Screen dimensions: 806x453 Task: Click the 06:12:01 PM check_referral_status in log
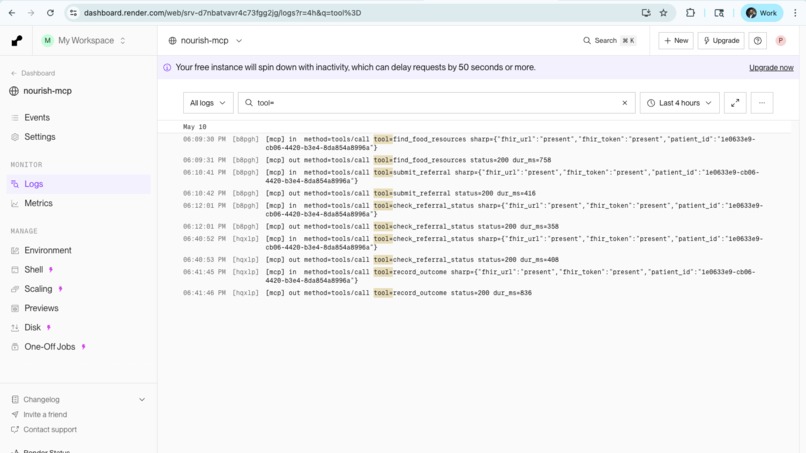pyautogui.click(x=473, y=210)
